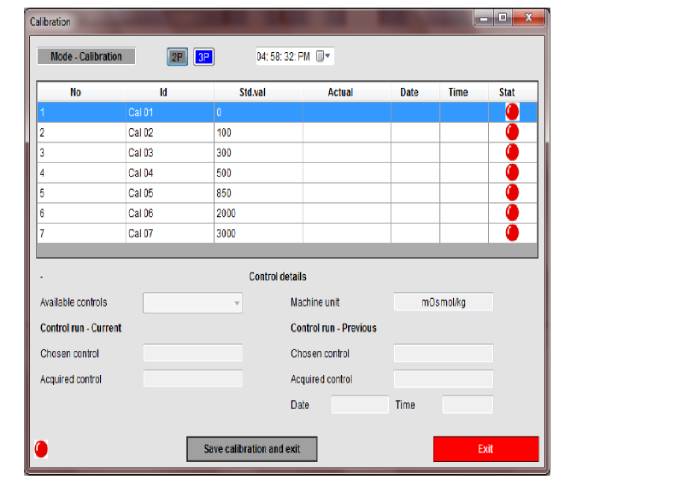The width and height of the screenshot is (700, 491).
Task: Select 3P calibration mode
Action: pyautogui.click(x=204, y=57)
